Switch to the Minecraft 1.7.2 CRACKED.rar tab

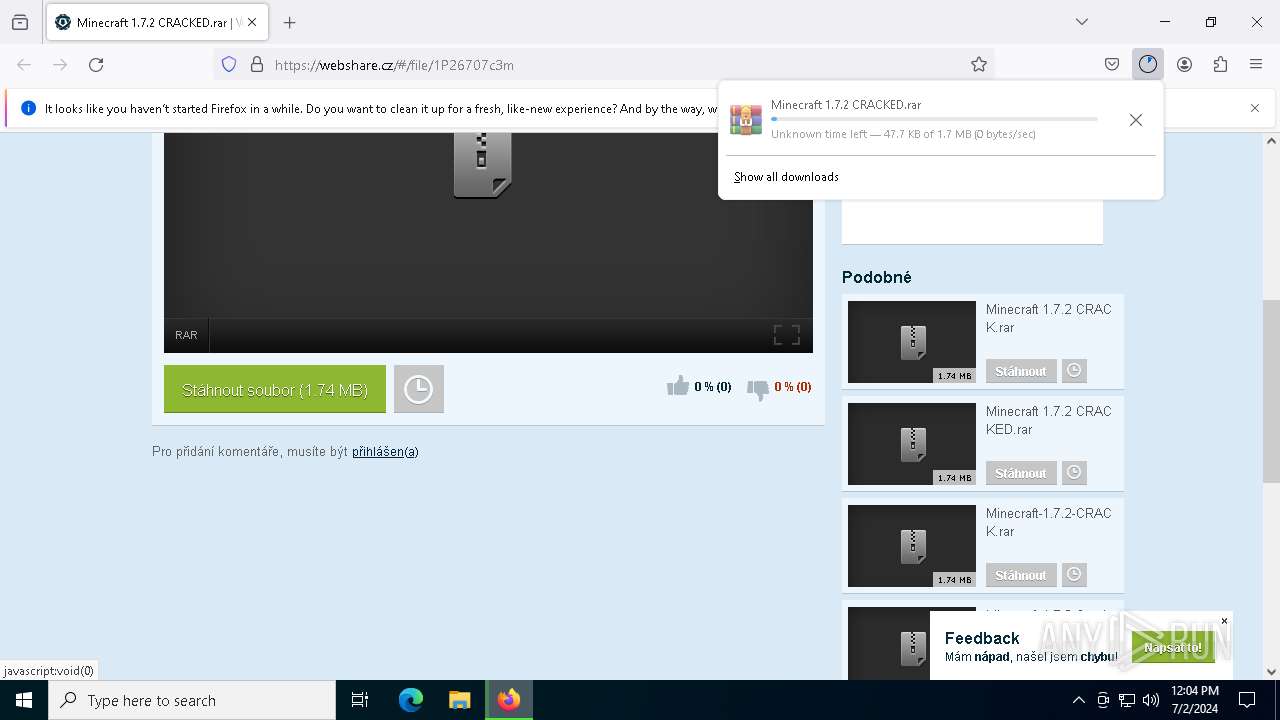(x=157, y=22)
